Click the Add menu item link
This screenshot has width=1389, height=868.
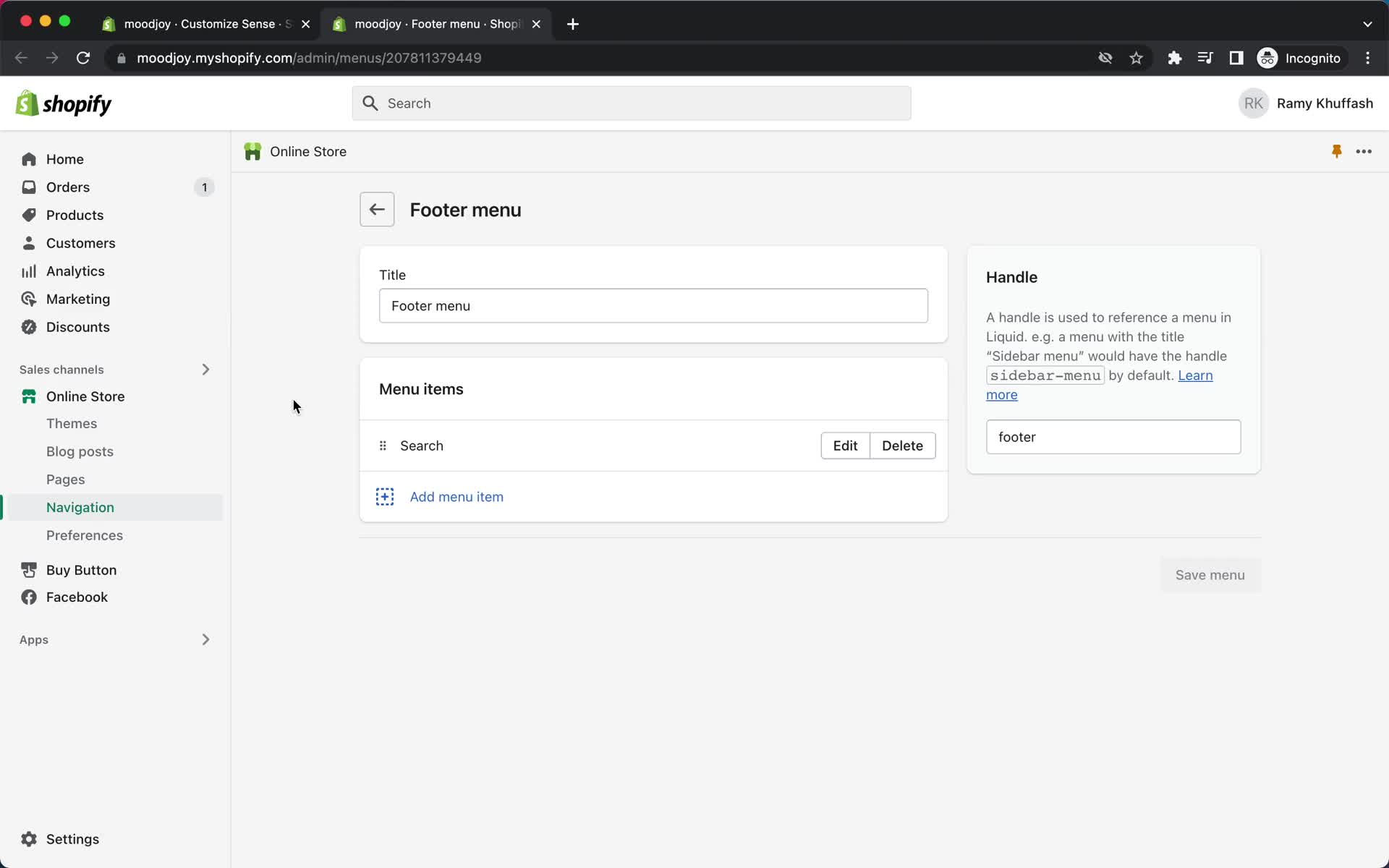(x=456, y=496)
